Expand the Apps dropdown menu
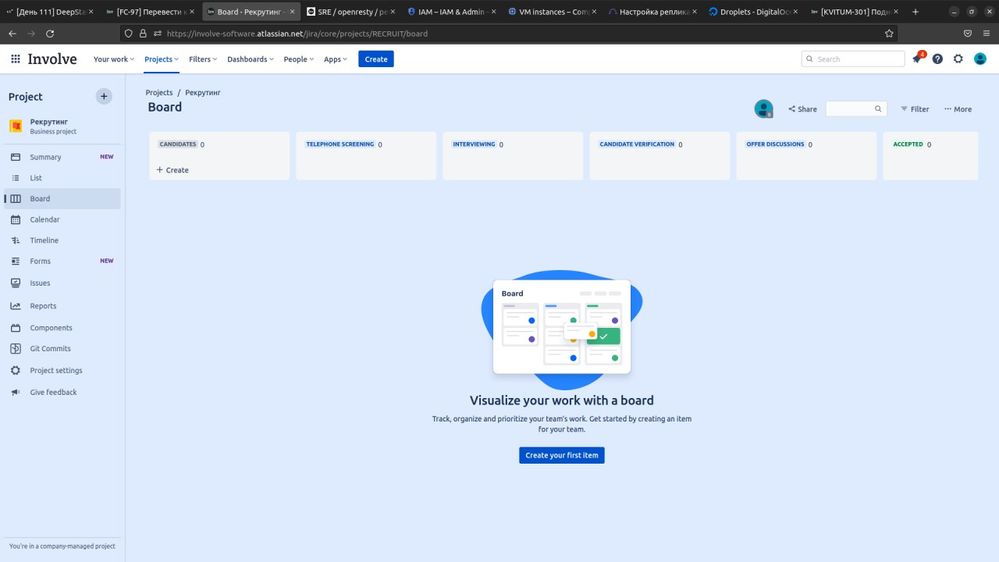Image resolution: width=999 pixels, height=562 pixels. (335, 59)
